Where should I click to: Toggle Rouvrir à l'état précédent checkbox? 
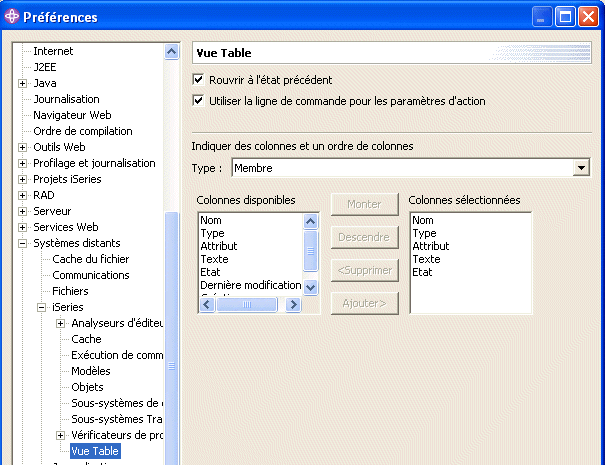pyautogui.click(x=198, y=80)
